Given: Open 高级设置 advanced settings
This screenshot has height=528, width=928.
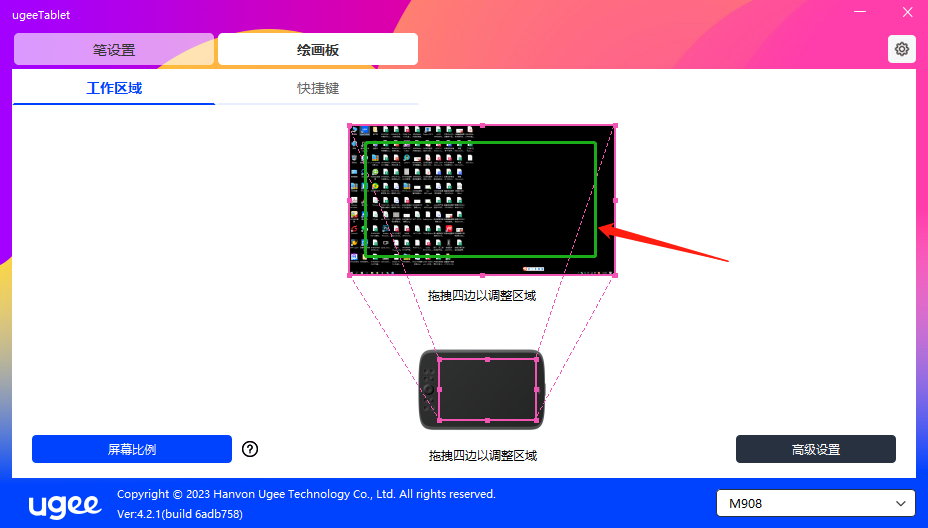Looking at the screenshot, I should [816, 449].
